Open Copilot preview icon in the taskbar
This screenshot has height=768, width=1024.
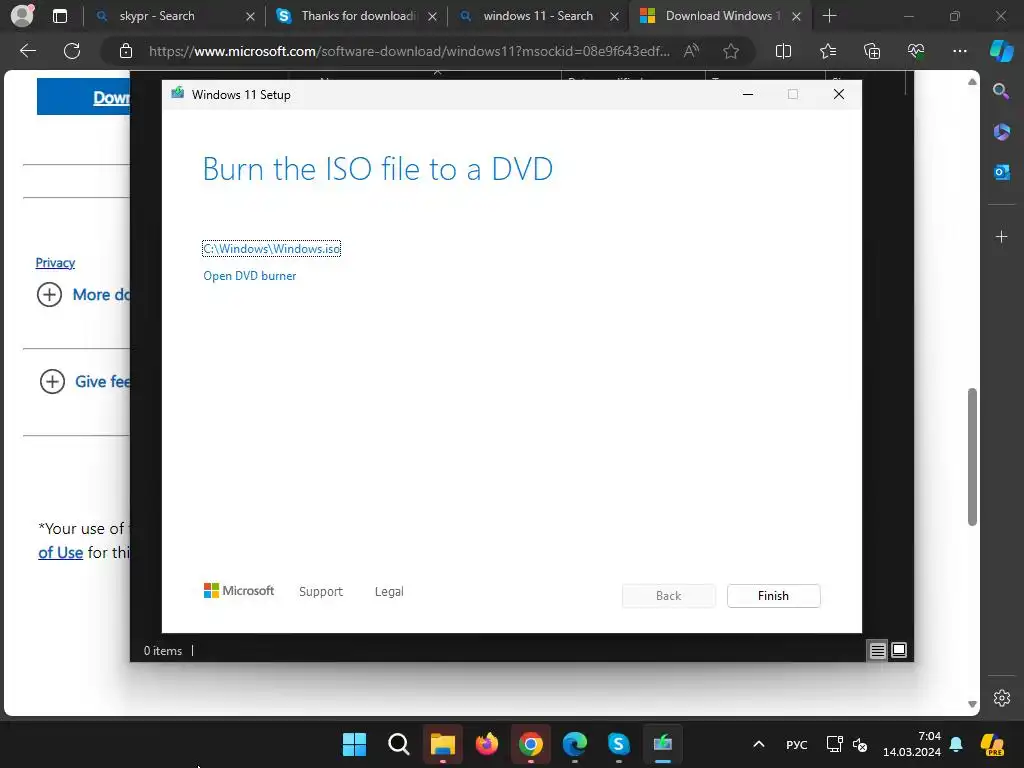(992, 744)
